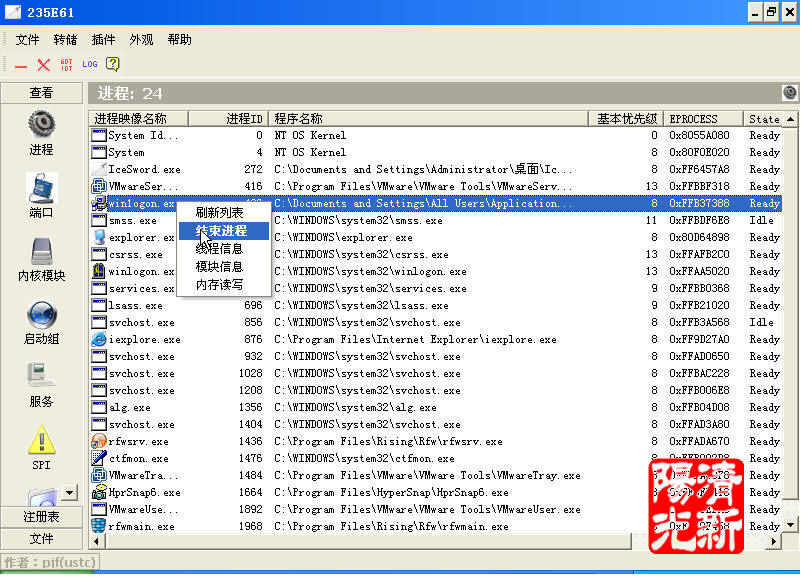Select svchost.exe with PID 1404
Image resolution: width=808 pixels, height=578 pixels.
(x=436, y=424)
